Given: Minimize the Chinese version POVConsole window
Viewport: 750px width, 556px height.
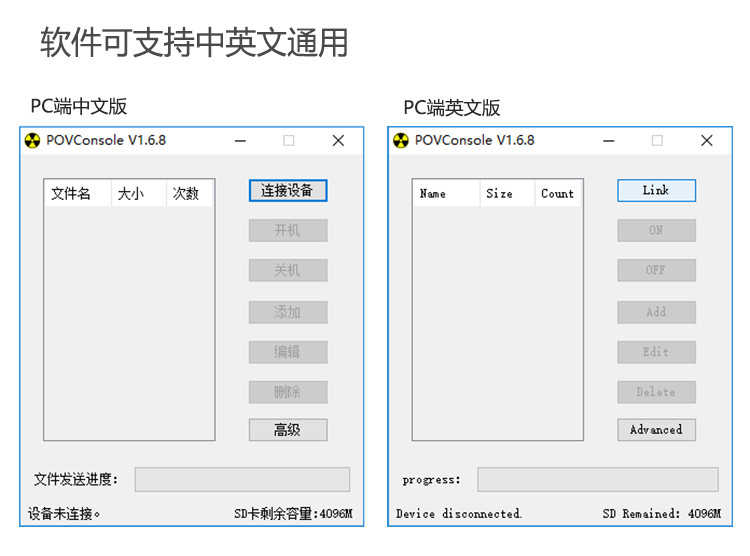Looking at the screenshot, I should point(240,141).
